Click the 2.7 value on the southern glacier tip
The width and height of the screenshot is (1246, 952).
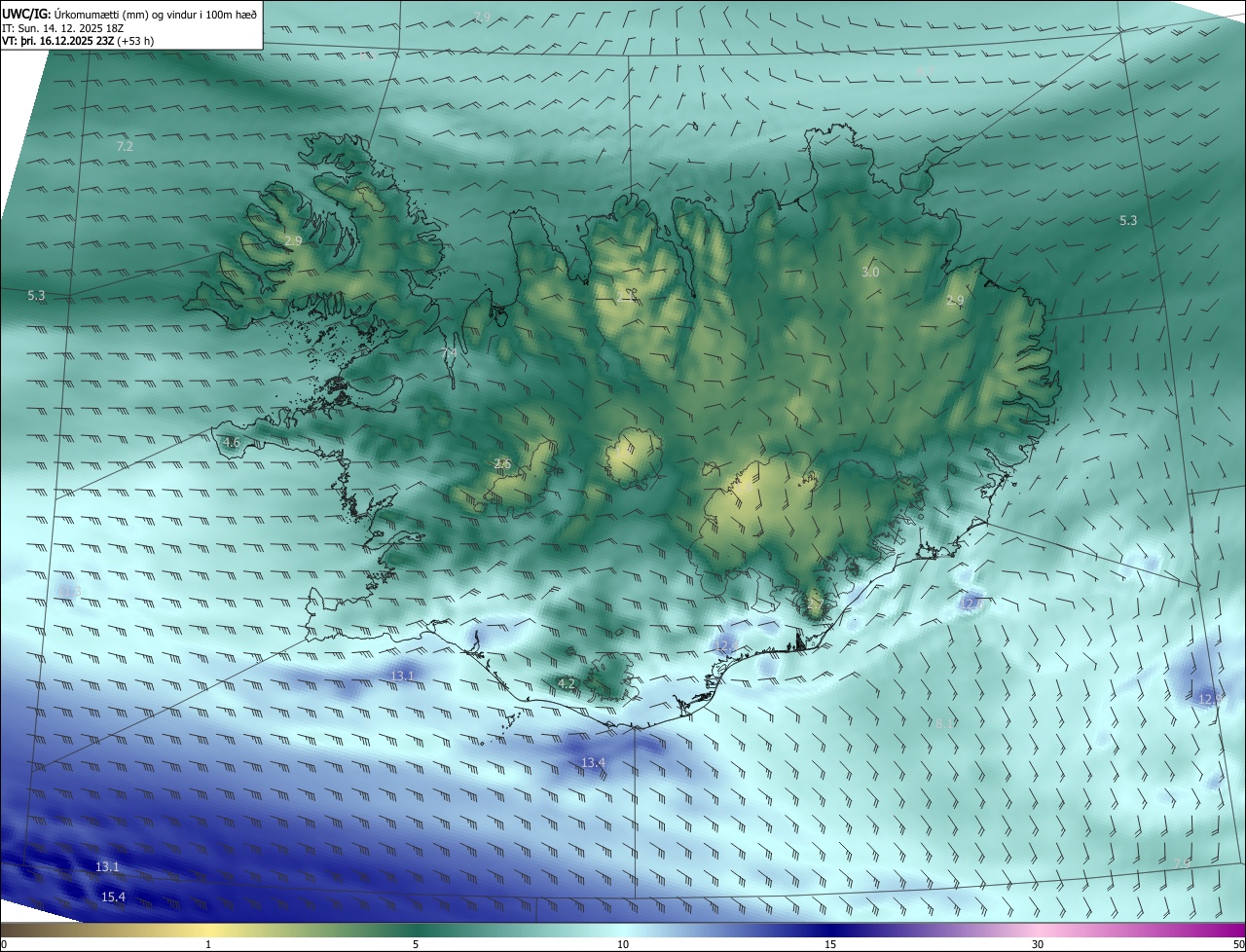(x=816, y=604)
